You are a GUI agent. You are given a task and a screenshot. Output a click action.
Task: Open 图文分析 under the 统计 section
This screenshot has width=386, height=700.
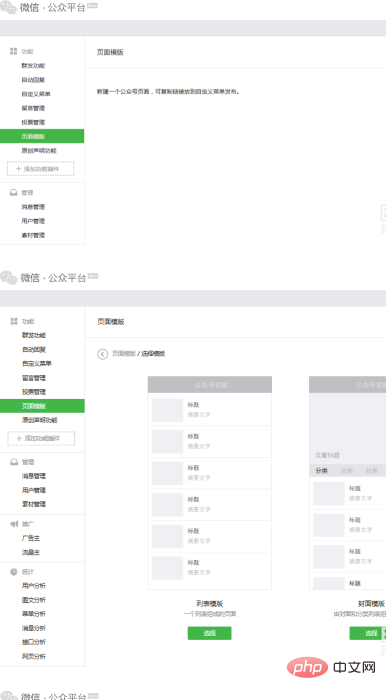pyautogui.click(x=34, y=600)
